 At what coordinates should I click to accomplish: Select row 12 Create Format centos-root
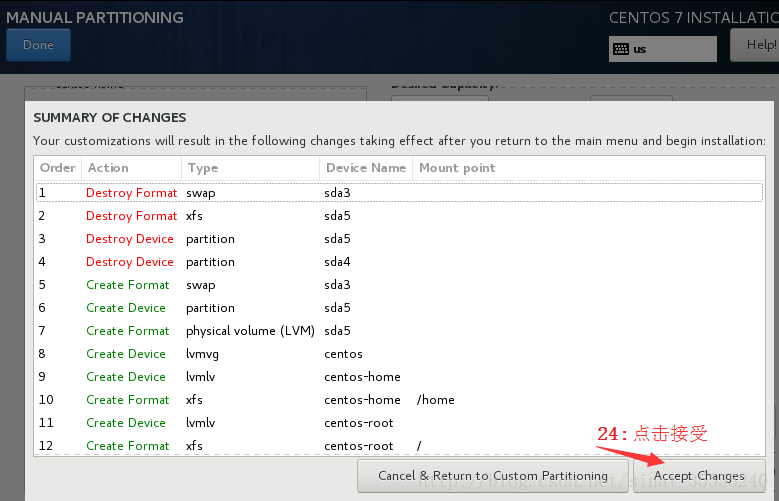pyautogui.click(x=399, y=445)
